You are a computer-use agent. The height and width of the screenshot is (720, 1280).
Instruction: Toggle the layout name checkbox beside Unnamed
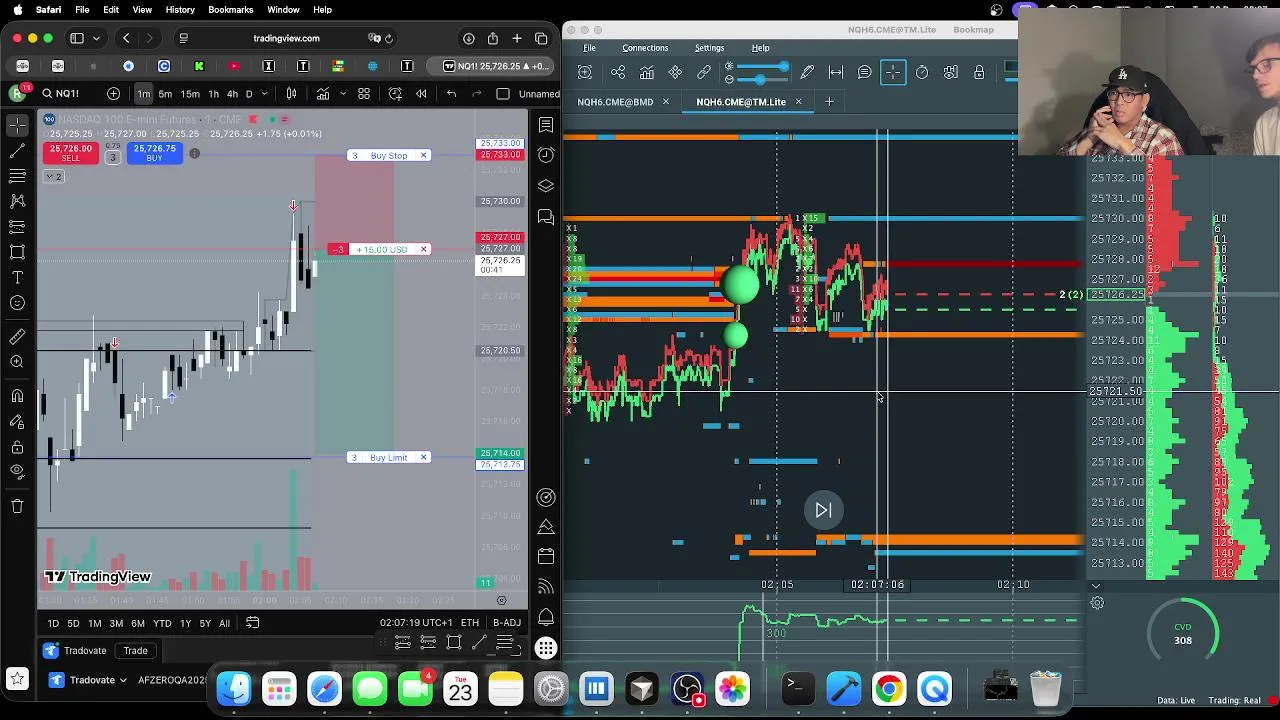503,94
